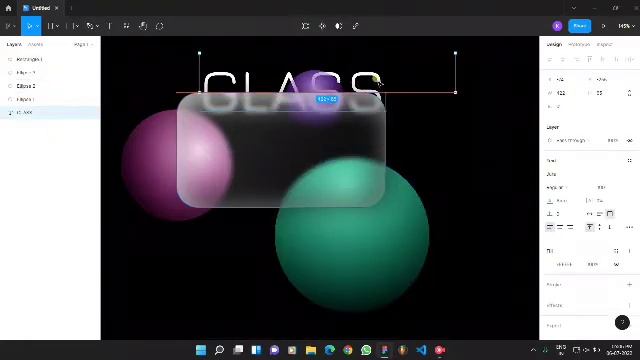
Task: Click the Distribute spacing icon
Action: pyautogui.click(x=630, y=60)
